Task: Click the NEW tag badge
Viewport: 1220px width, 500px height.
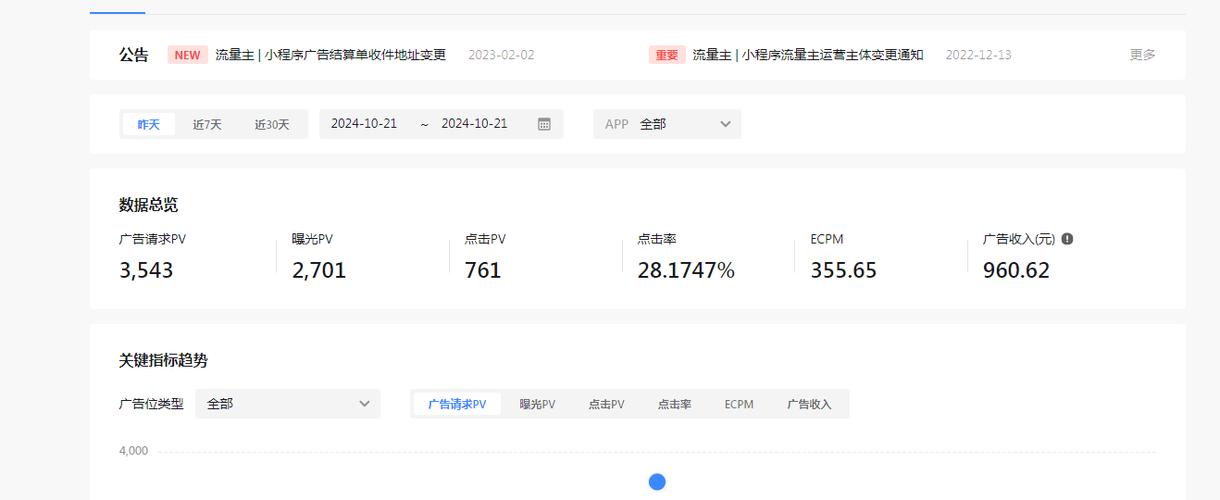Action: [x=187, y=55]
